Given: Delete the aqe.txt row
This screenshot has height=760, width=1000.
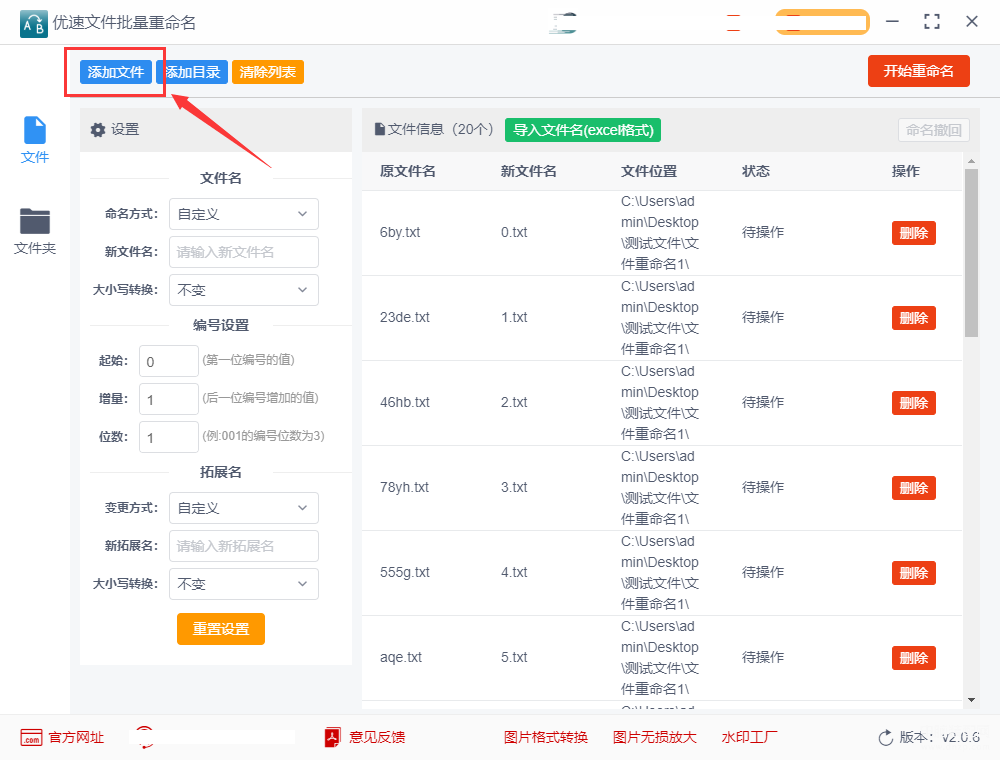Looking at the screenshot, I should tap(913, 658).
